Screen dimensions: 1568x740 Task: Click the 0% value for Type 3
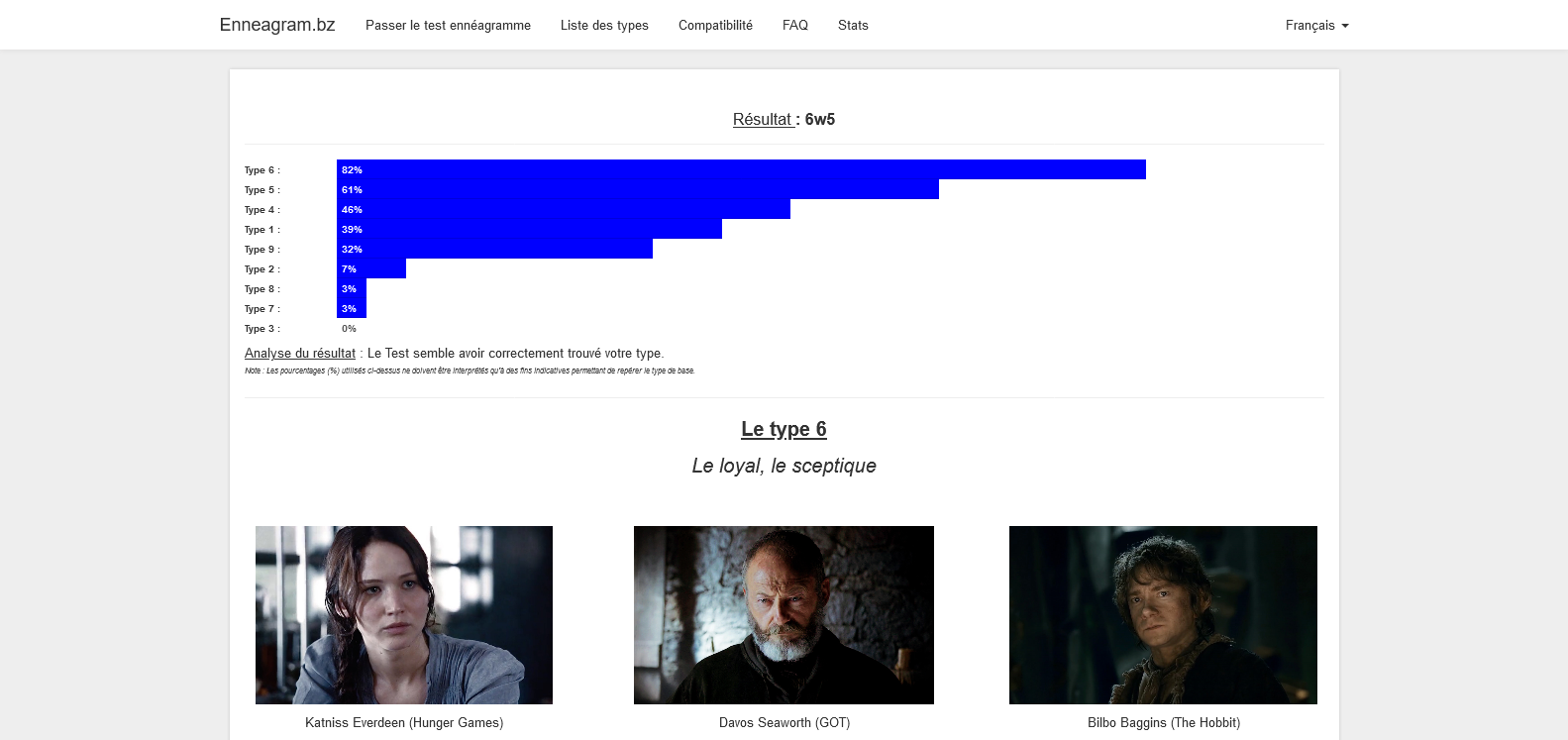pos(349,329)
